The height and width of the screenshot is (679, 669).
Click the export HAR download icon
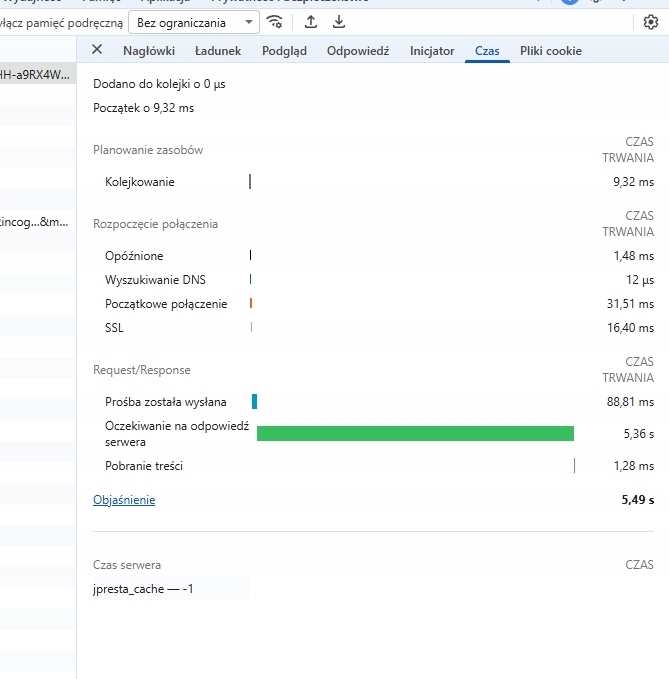tap(339, 22)
